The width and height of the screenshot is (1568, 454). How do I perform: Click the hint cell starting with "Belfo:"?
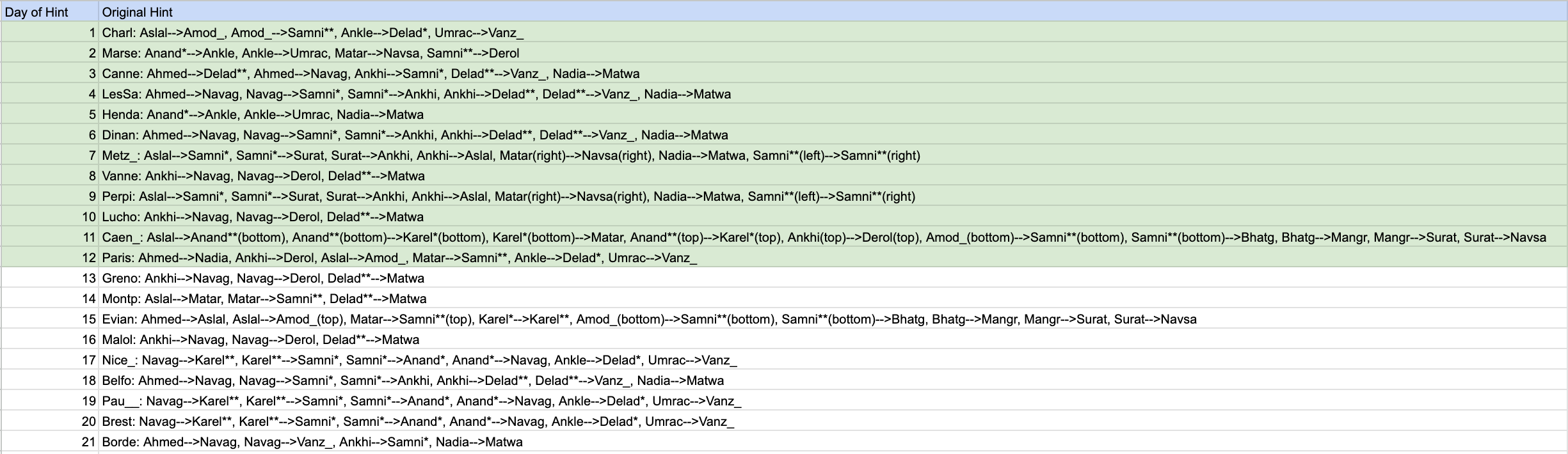(x=833, y=380)
